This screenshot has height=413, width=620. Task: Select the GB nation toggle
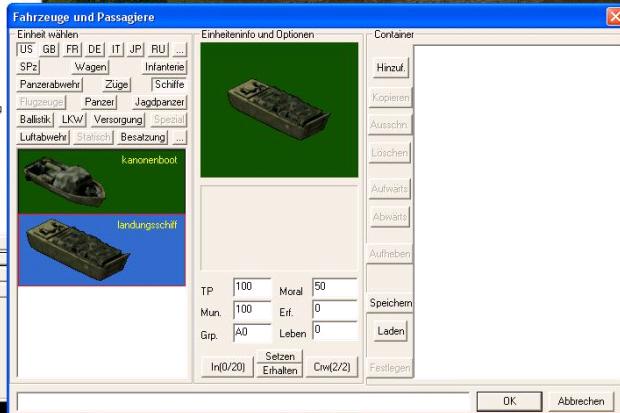(x=49, y=49)
